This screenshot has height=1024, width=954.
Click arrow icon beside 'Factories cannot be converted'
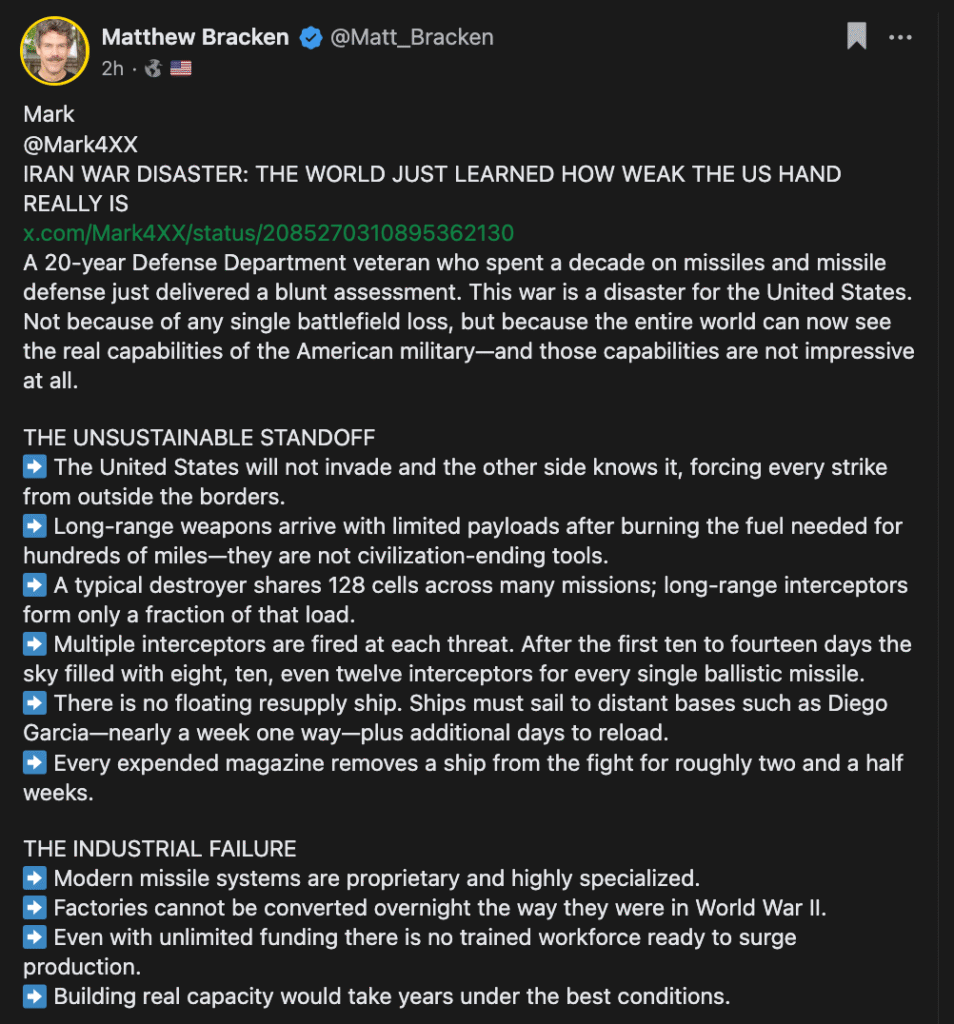click(x=35, y=907)
